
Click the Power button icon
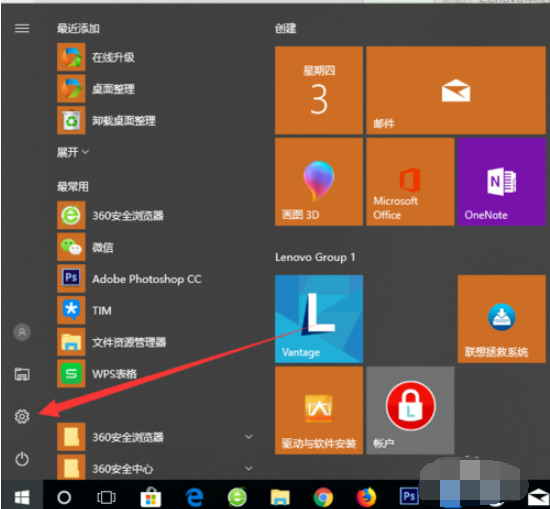(22, 459)
